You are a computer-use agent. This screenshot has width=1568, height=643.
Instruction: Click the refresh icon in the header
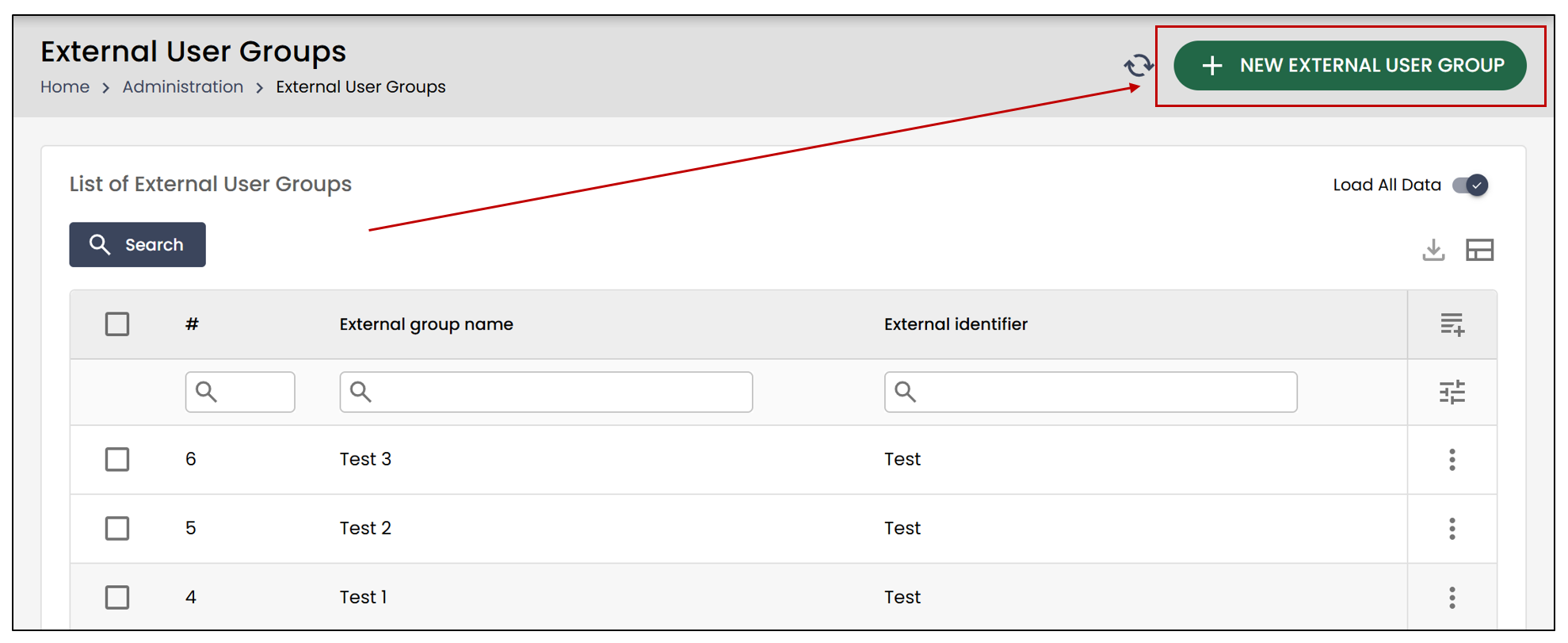1139,65
